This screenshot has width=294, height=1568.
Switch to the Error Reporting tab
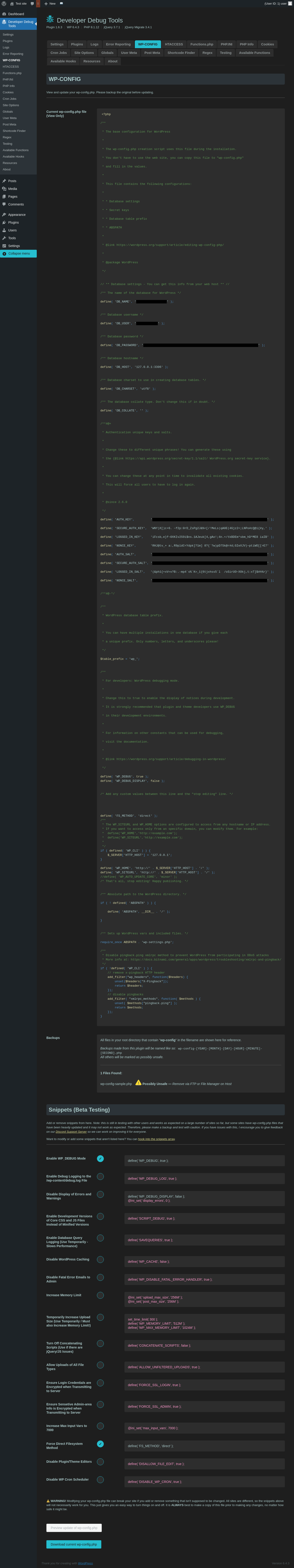(118, 44)
